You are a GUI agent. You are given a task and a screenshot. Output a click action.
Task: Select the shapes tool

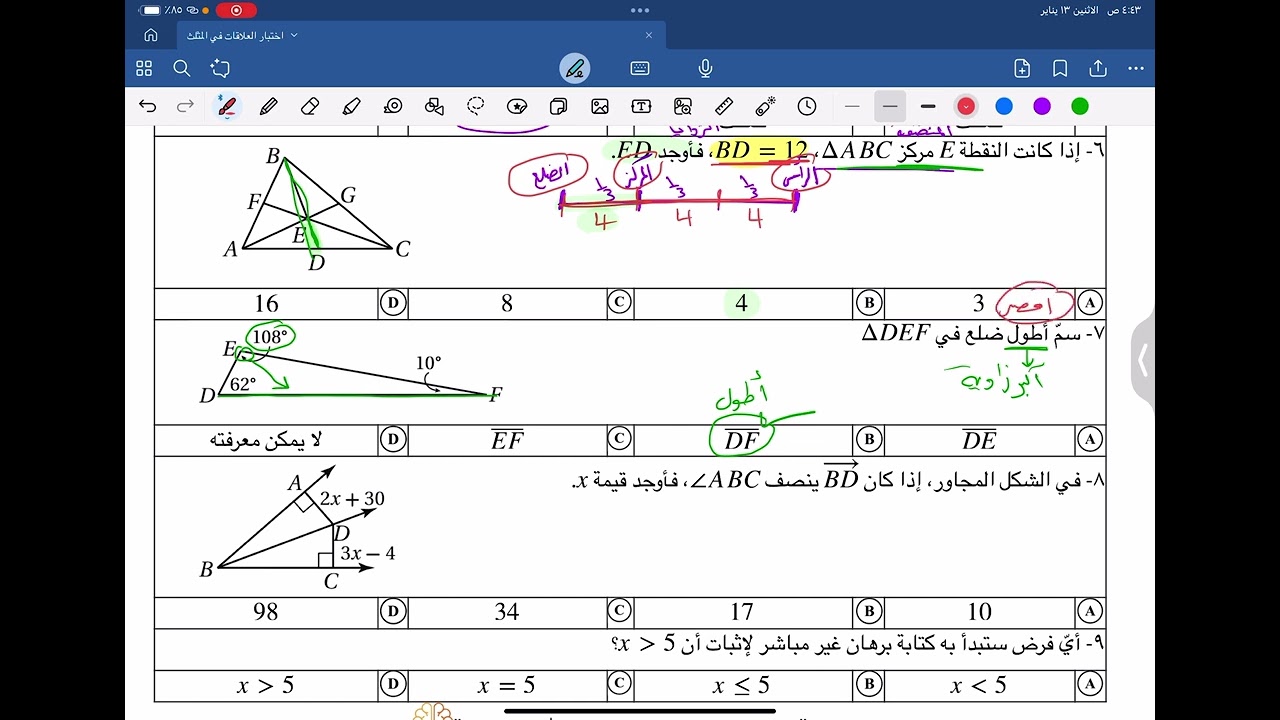[x=434, y=106]
